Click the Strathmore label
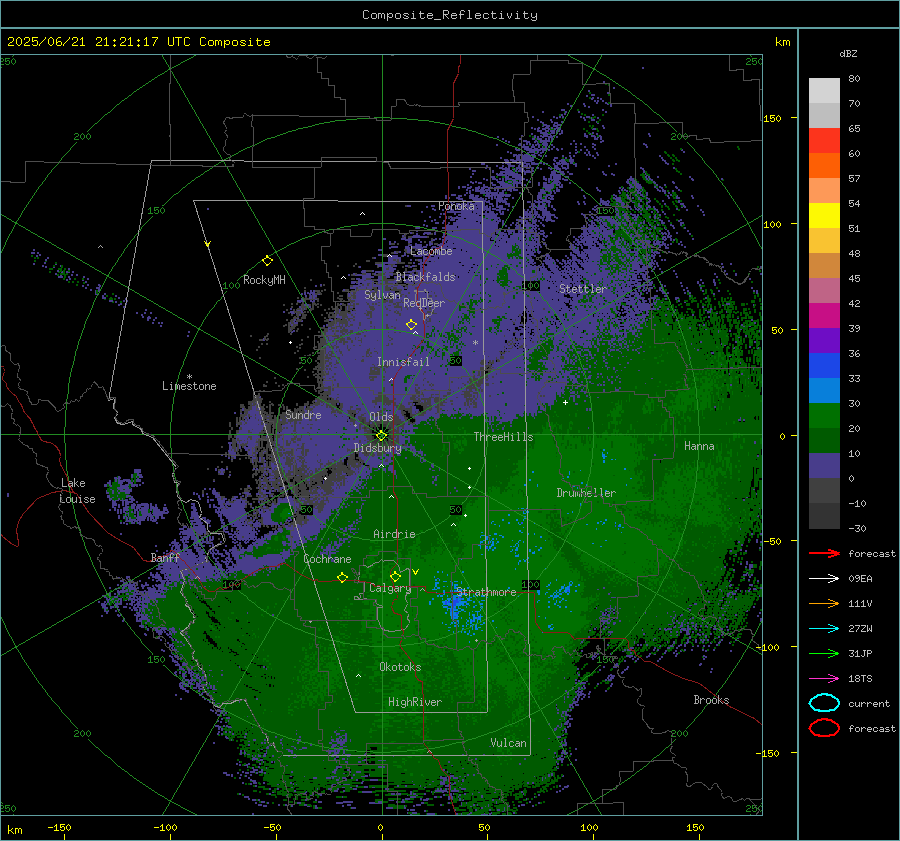900x841 pixels. (486, 592)
